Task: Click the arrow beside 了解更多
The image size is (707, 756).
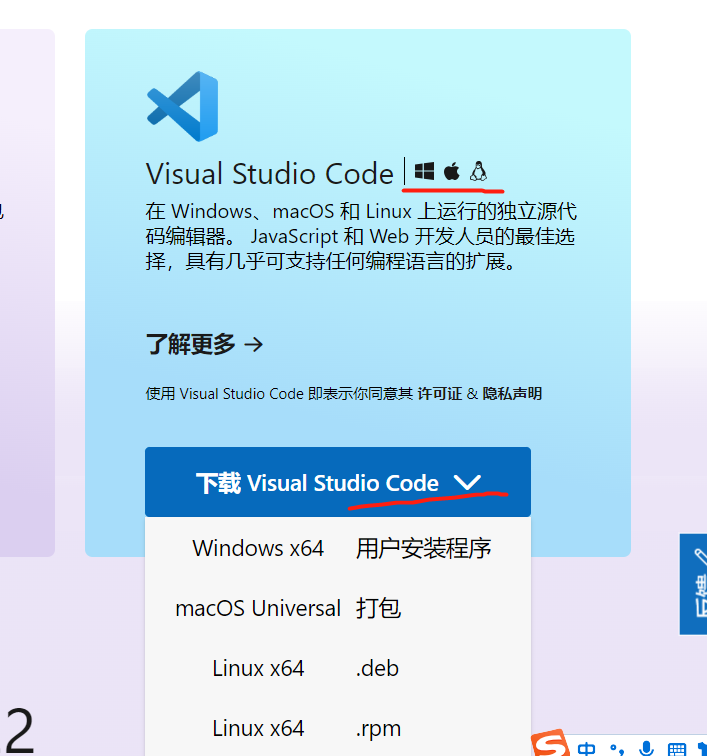Action: pyautogui.click(x=254, y=344)
